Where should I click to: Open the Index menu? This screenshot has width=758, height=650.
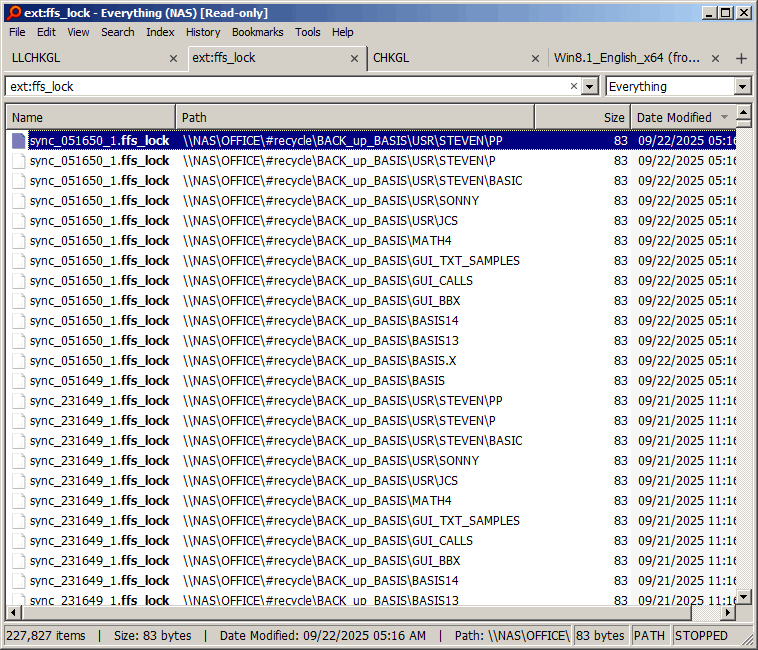[x=160, y=32]
